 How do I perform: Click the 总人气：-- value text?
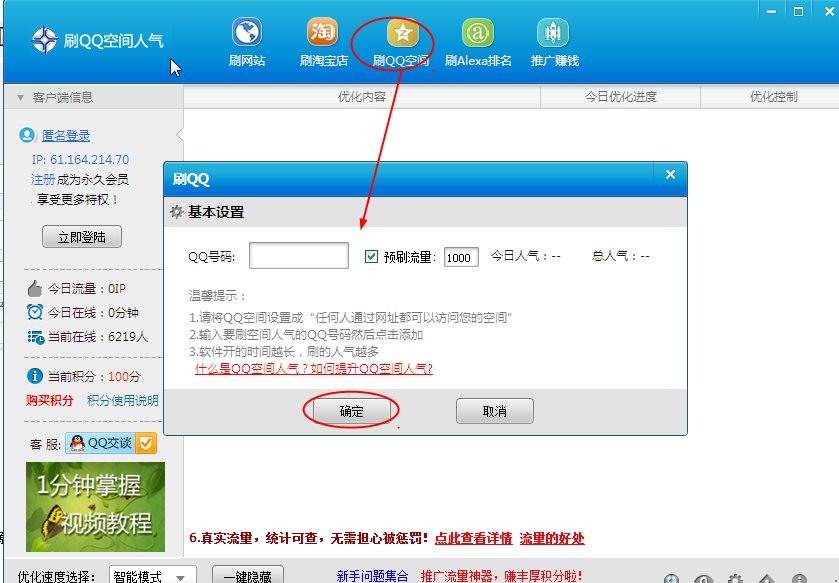pyautogui.click(x=621, y=256)
